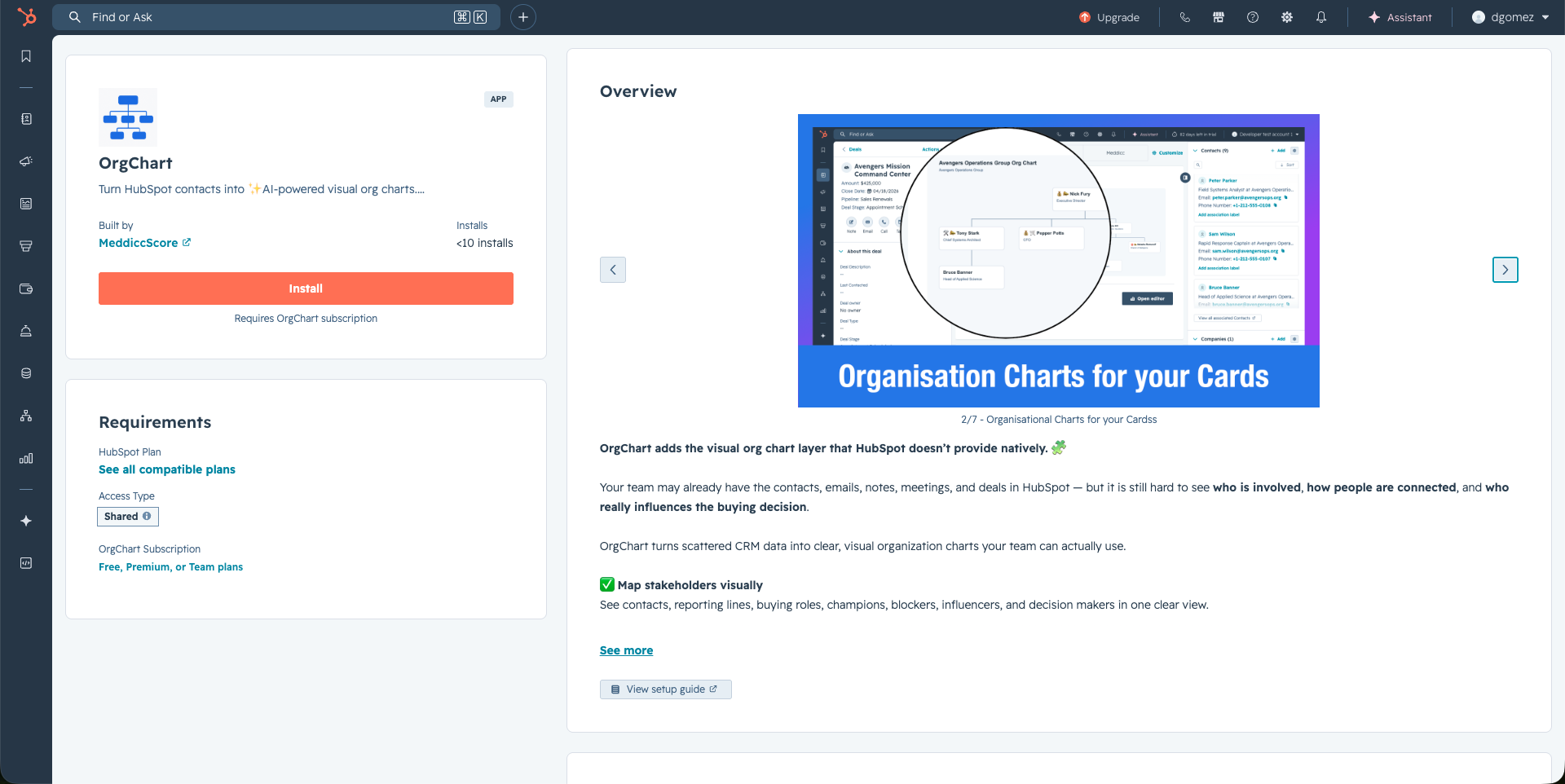The width and height of the screenshot is (1565, 784).
Task: Open the Sales sidebar icon
Action: tap(26, 246)
